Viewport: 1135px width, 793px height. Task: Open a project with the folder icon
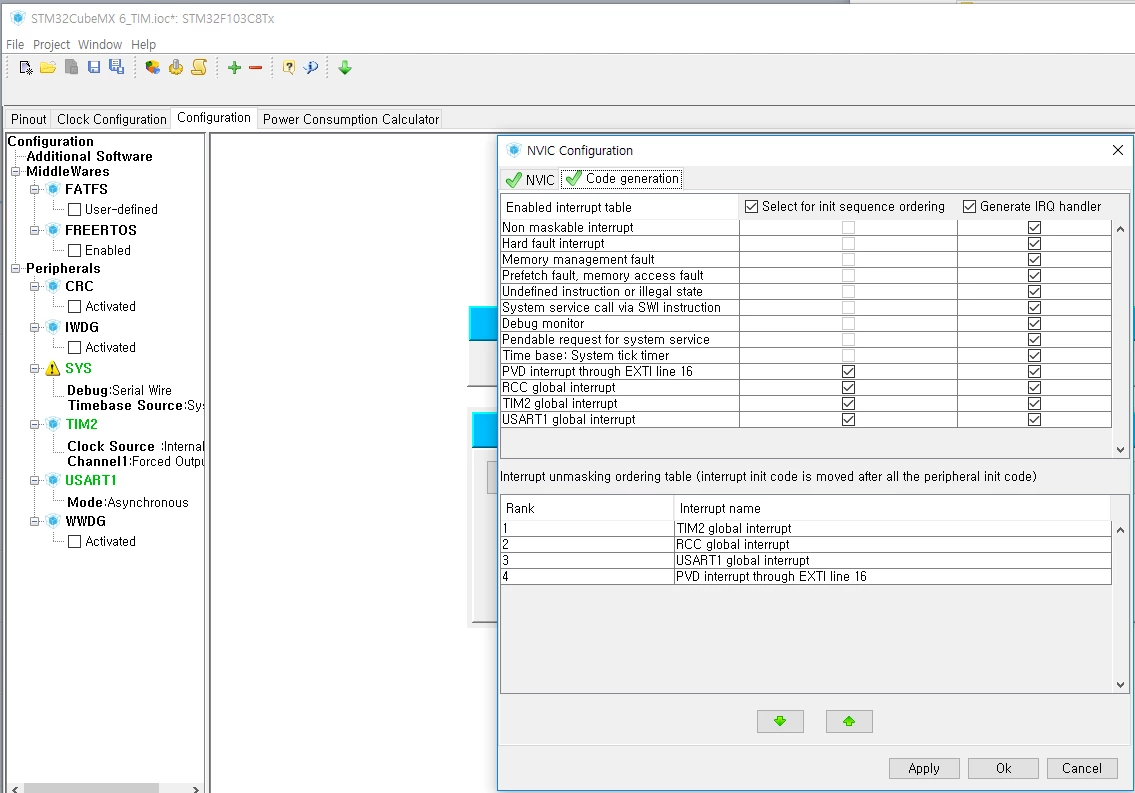[x=48, y=68]
